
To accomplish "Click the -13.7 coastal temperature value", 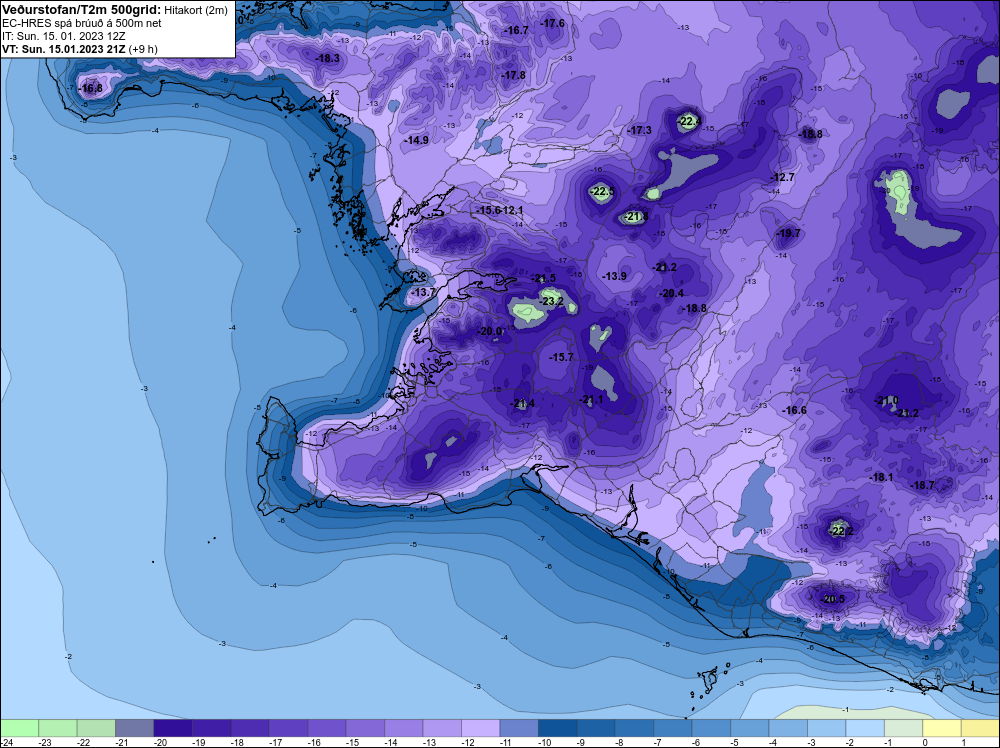I will 422,292.
